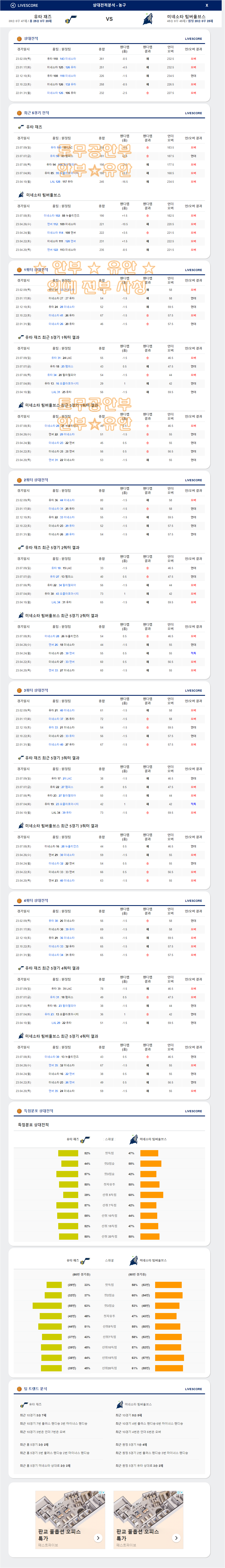Click Jazz logo at 유타 재즈 최근 5경기 1쿼터 결과
Image resolution: width=225 pixels, height=1568 pixels.
[21, 337]
